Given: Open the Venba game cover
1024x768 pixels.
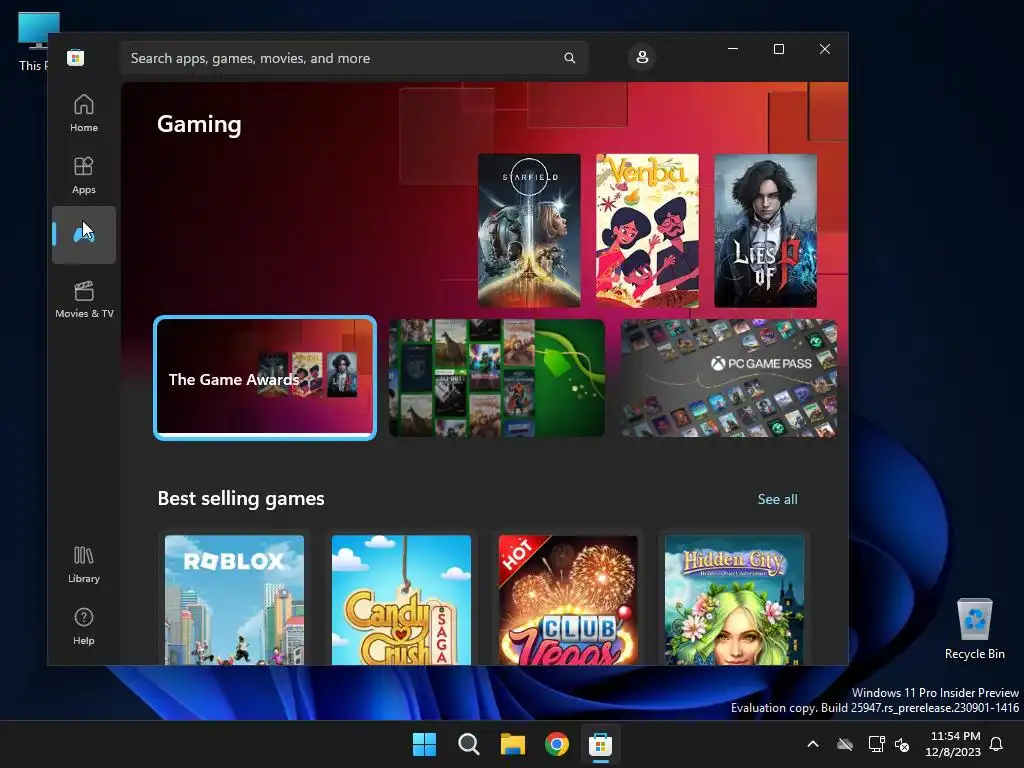Looking at the screenshot, I should 647,231.
